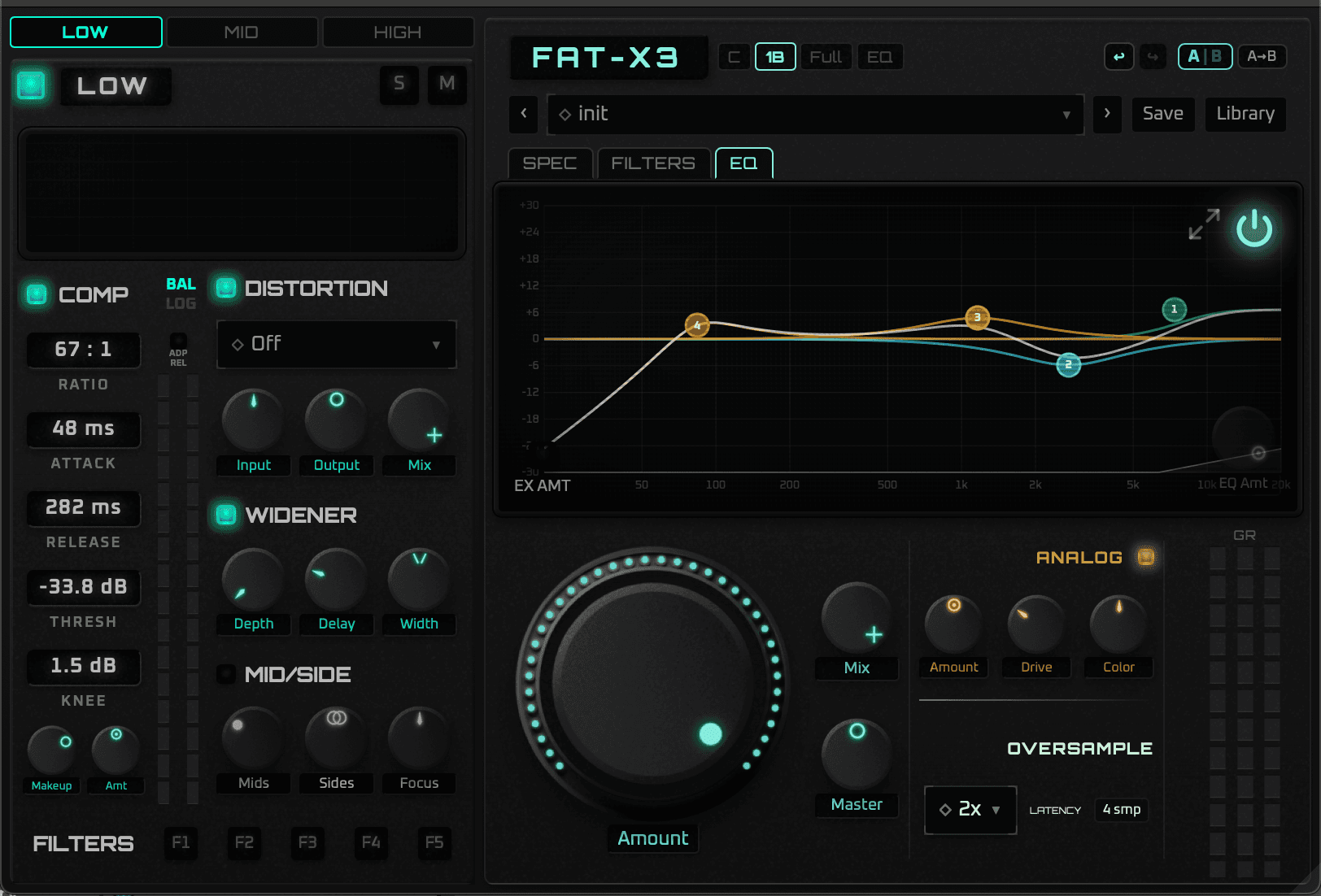Click the undo arrow icon
The width and height of the screenshot is (1321, 896).
1118,57
